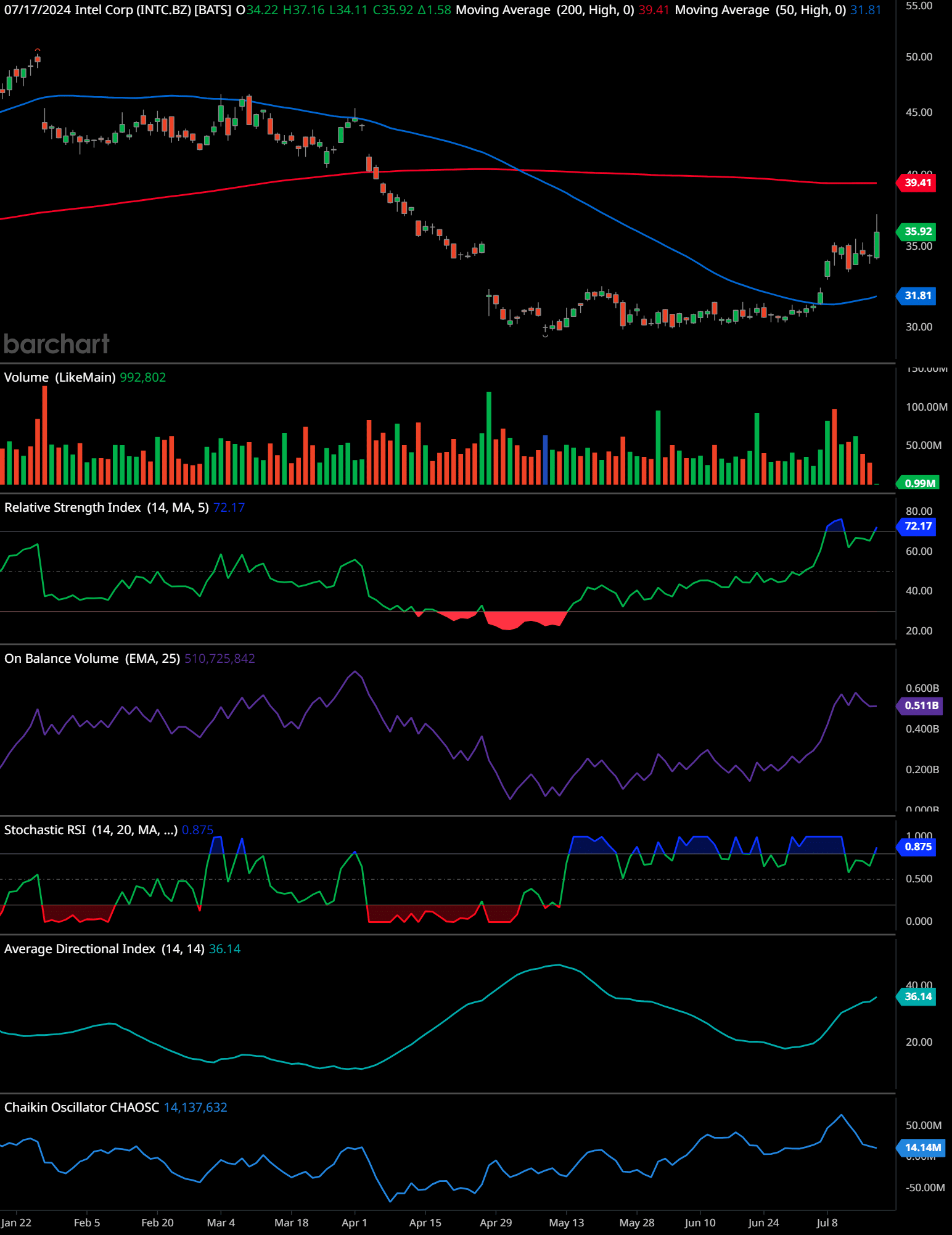The height and width of the screenshot is (1235, 952).
Task: Click the header close price C35.92
Action: (393, 10)
